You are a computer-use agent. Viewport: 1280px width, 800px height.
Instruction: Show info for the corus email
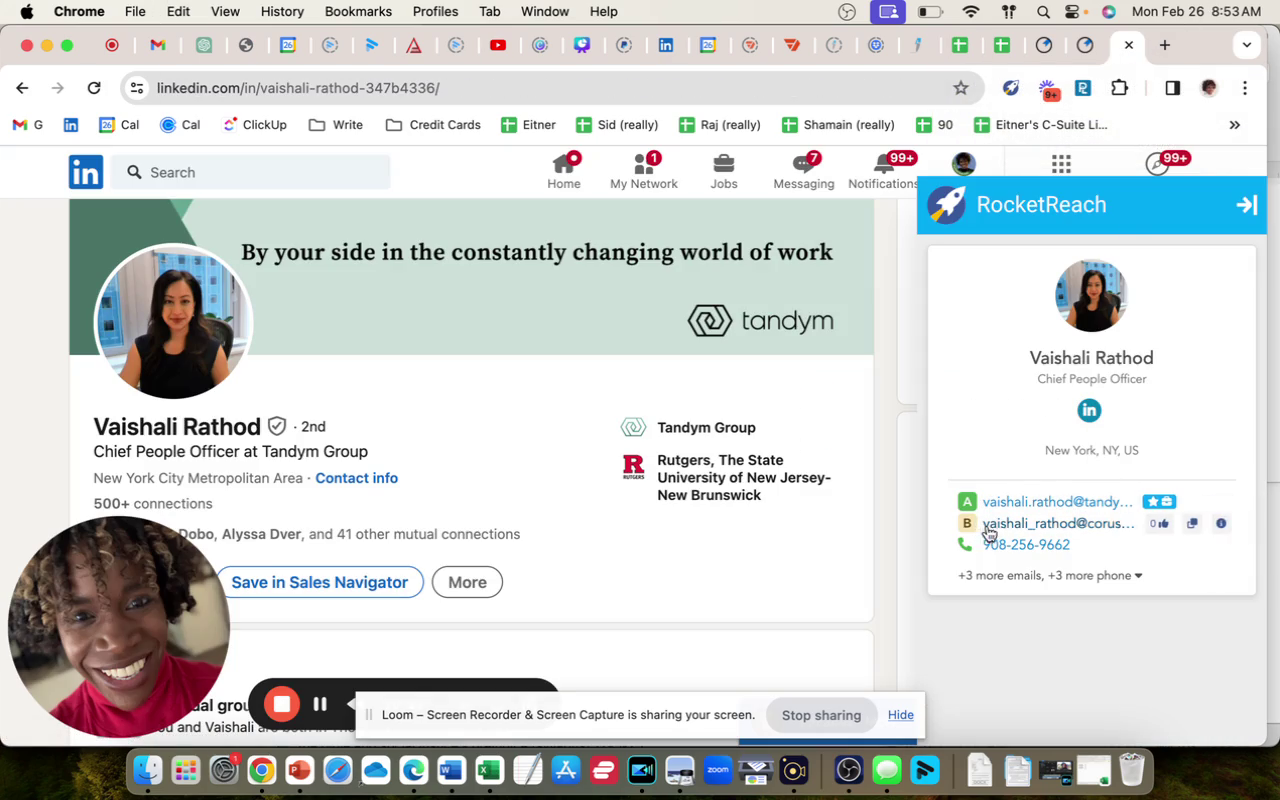coord(1221,523)
